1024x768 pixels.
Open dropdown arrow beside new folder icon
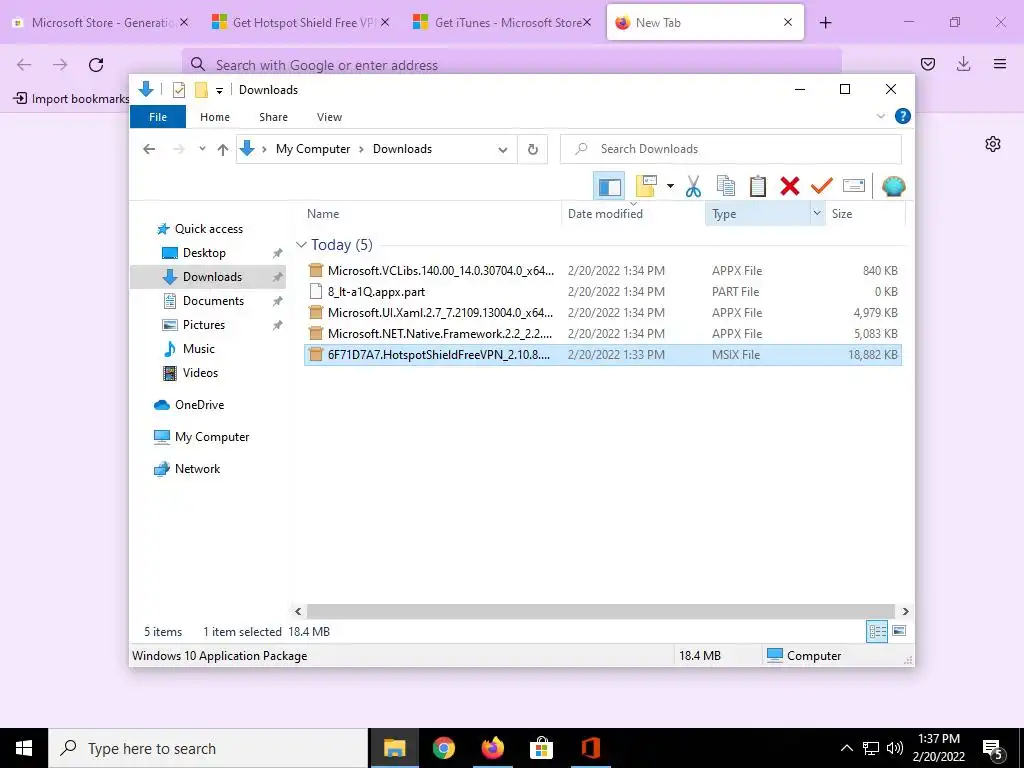(x=670, y=186)
